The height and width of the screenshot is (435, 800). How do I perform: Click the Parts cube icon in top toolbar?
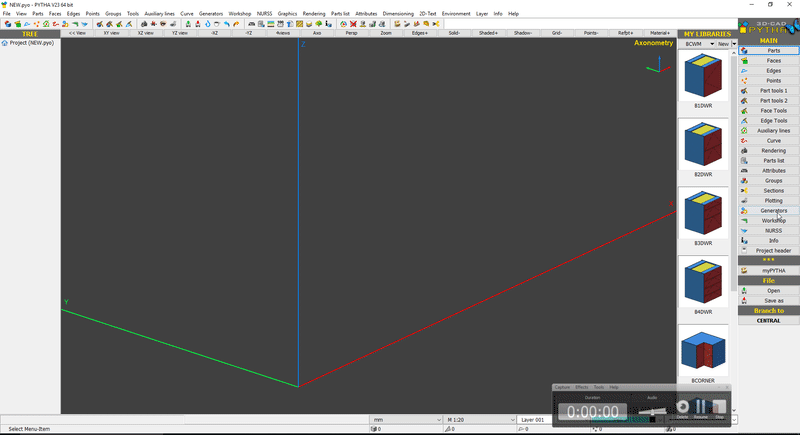tap(8, 24)
